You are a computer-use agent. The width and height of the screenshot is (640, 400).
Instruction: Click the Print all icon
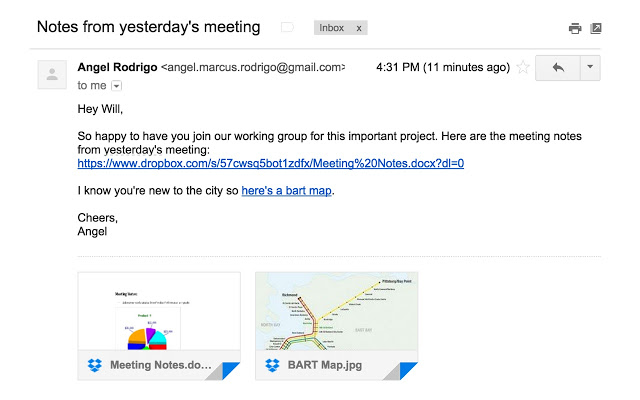pos(575,28)
